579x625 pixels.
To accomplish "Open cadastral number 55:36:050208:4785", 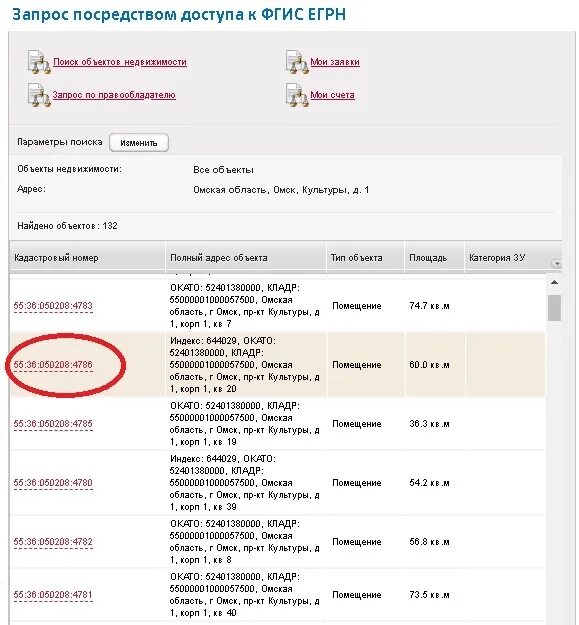I will click(53, 424).
